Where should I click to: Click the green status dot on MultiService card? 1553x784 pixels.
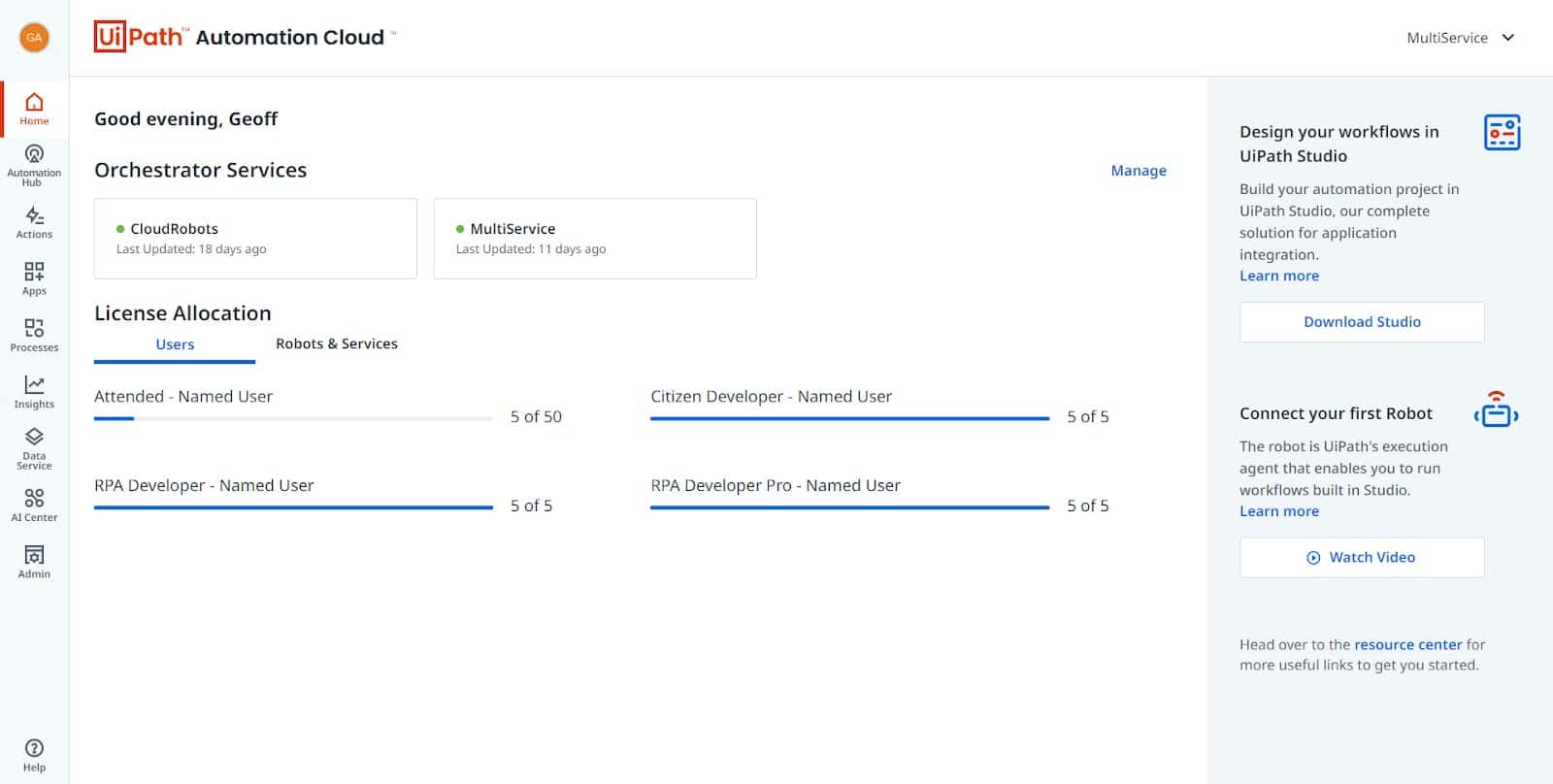tap(460, 229)
